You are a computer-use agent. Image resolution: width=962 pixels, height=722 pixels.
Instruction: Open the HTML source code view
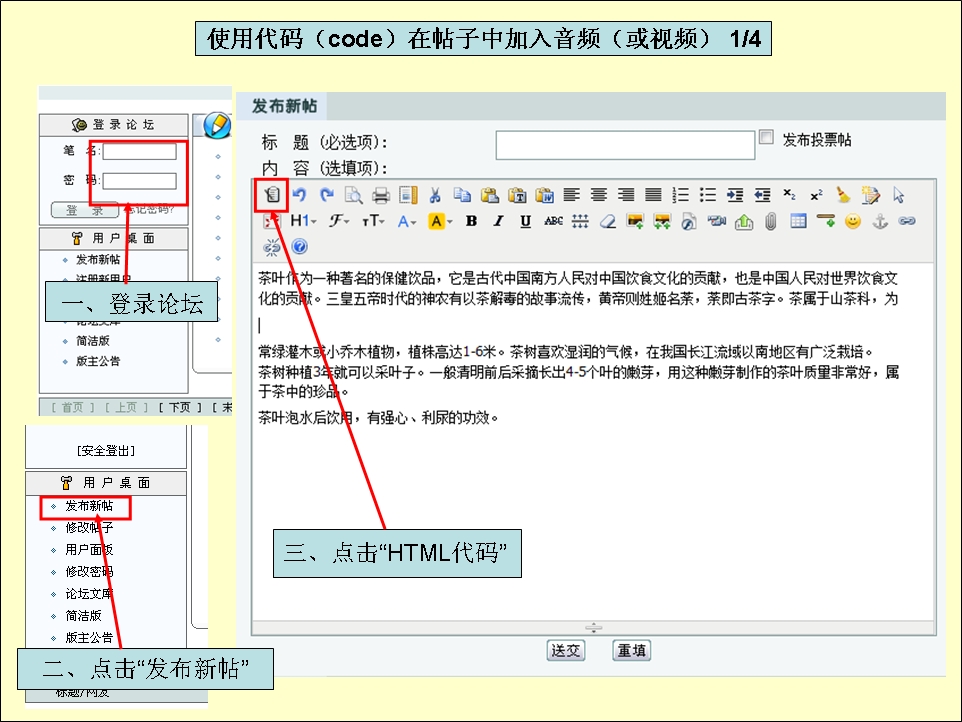pos(272,195)
